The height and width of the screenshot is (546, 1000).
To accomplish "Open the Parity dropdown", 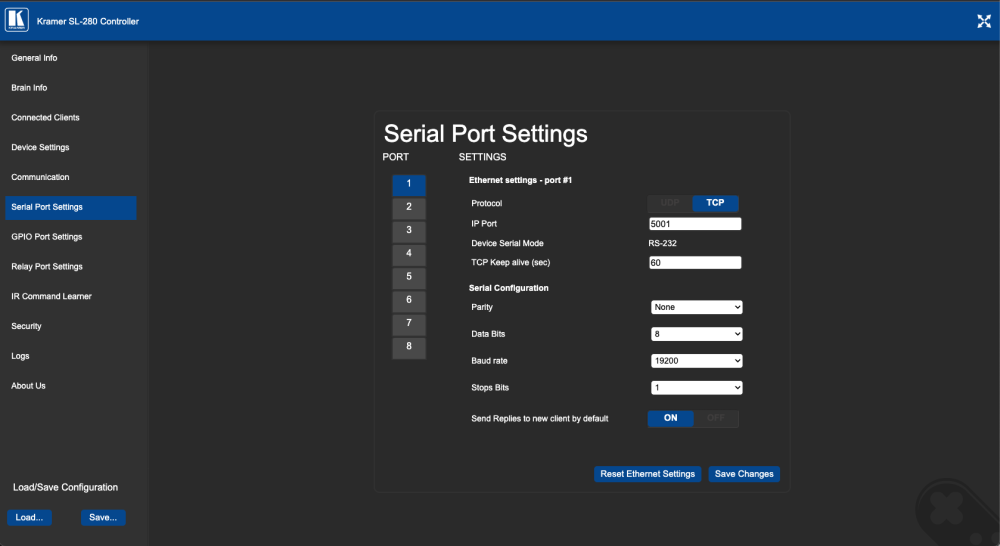I will pyautogui.click(x=696, y=307).
